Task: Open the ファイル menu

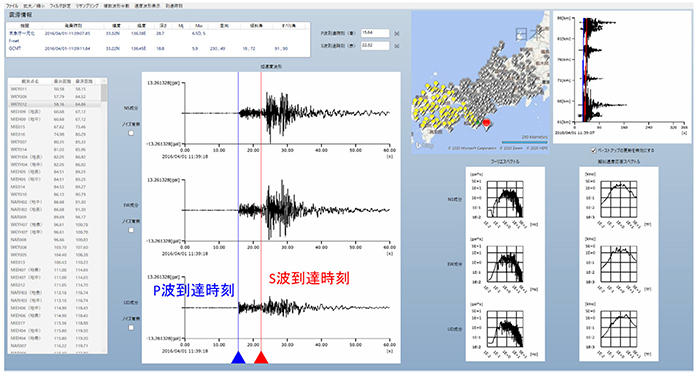Action: click(x=12, y=6)
